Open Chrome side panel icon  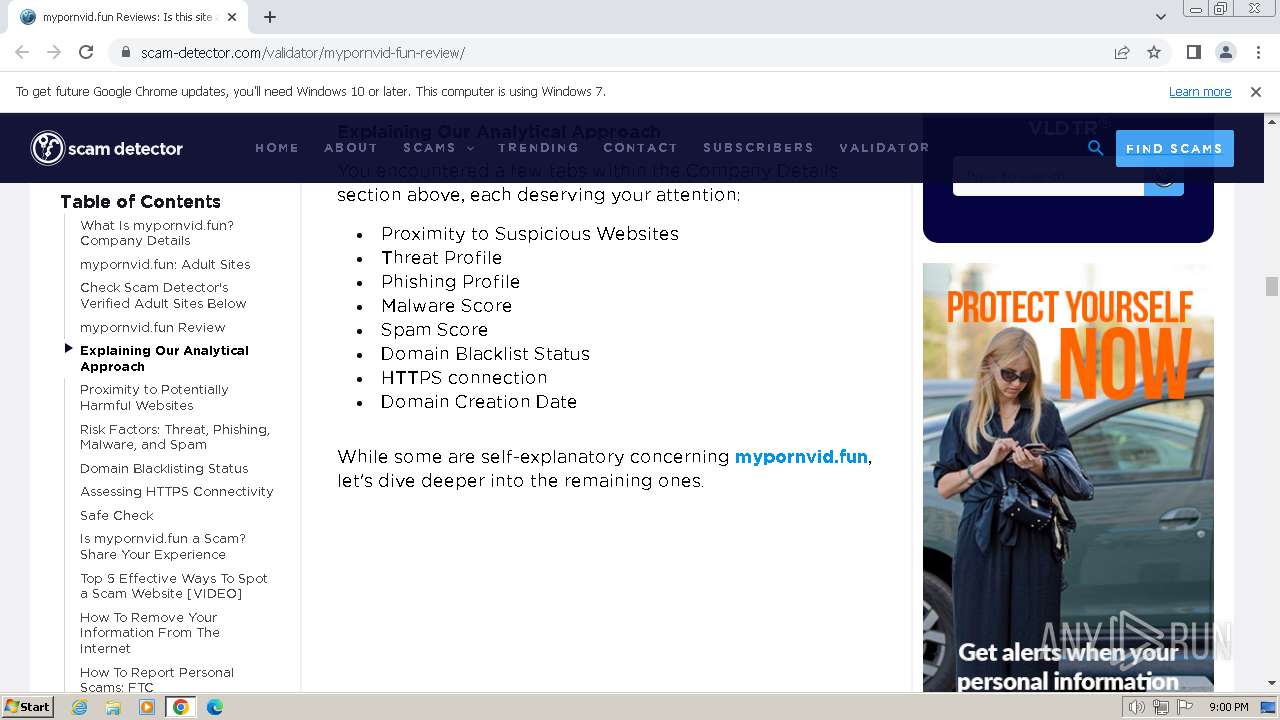(1194, 52)
